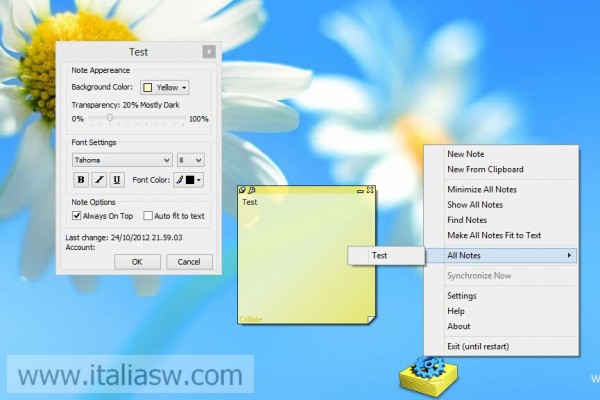Screen dimensions: 600x400
Task: Select New Note from the context menu
Action: click(466, 154)
